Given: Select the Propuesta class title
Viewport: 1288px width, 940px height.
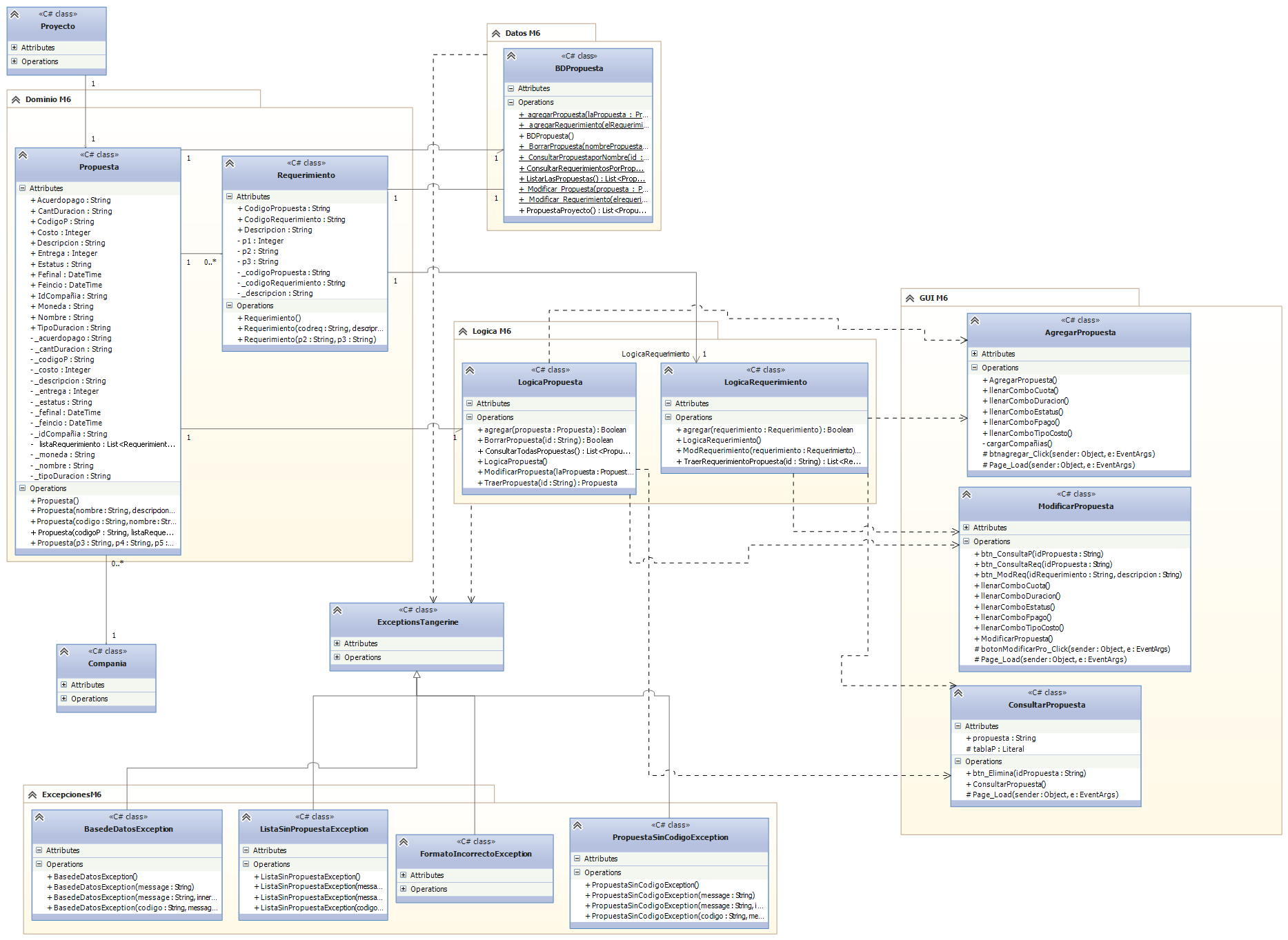Looking at the screenshot, I should 99,168.
